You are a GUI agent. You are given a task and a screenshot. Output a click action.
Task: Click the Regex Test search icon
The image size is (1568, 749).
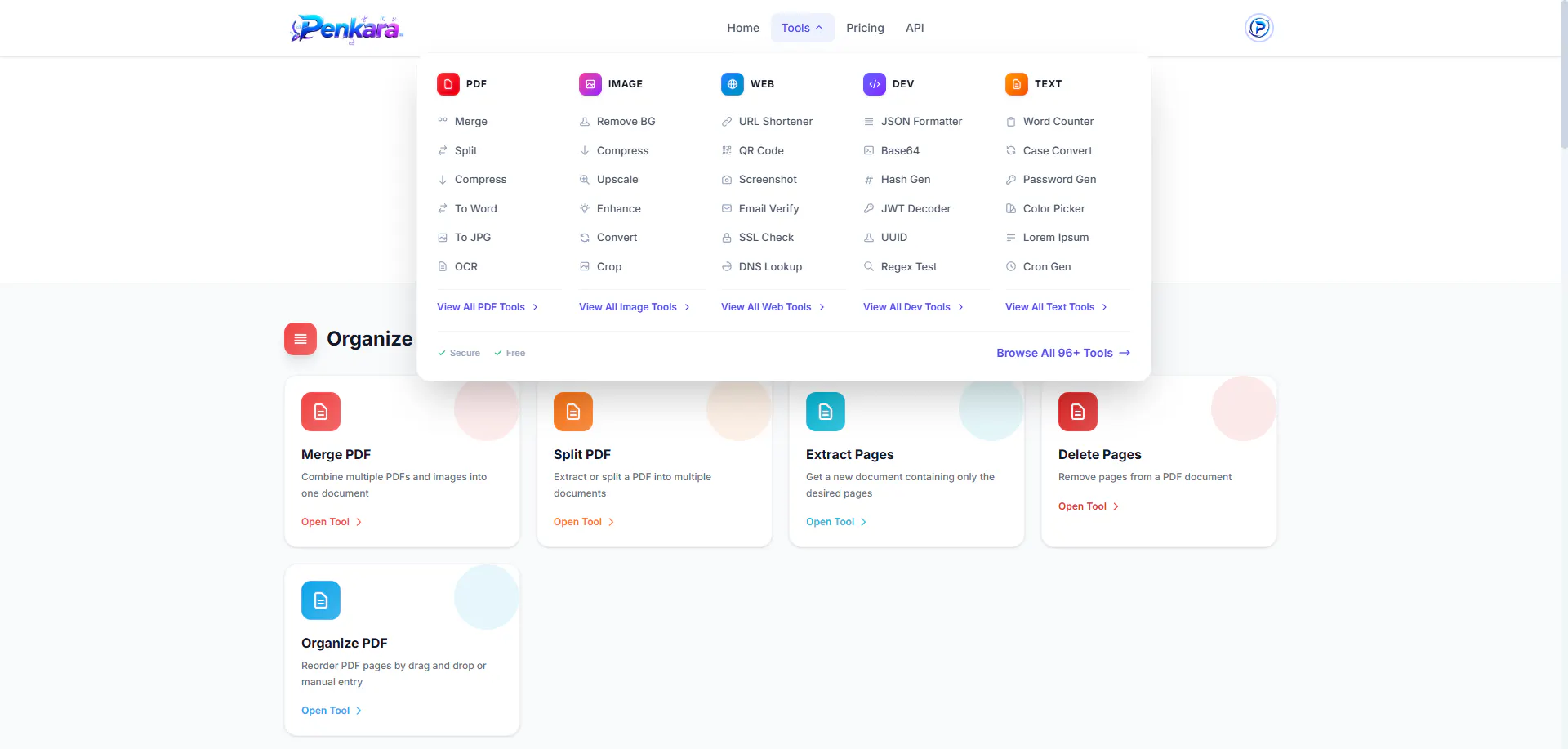(x=869, y=266)
